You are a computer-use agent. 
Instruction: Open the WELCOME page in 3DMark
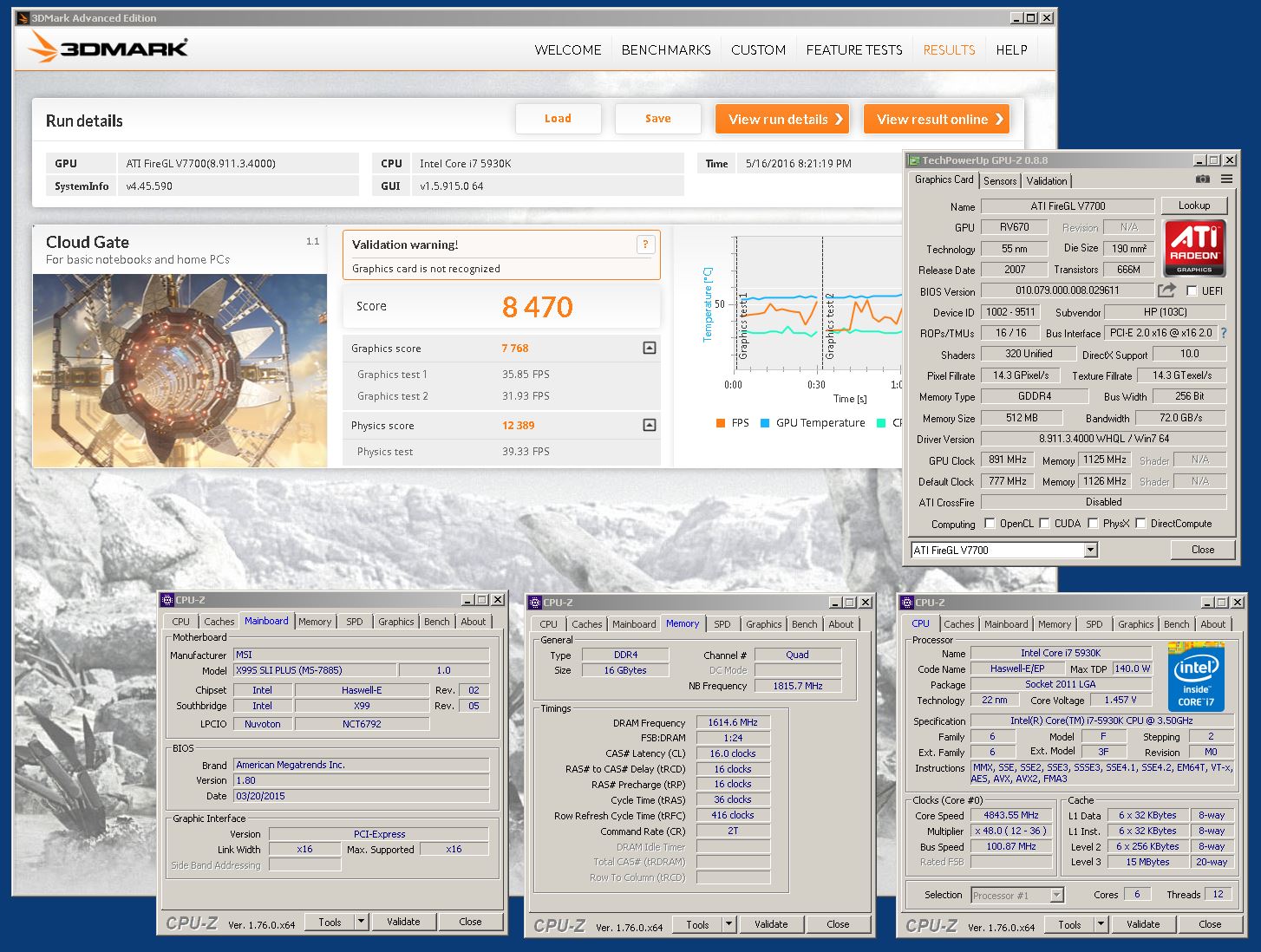pos(568,50)
